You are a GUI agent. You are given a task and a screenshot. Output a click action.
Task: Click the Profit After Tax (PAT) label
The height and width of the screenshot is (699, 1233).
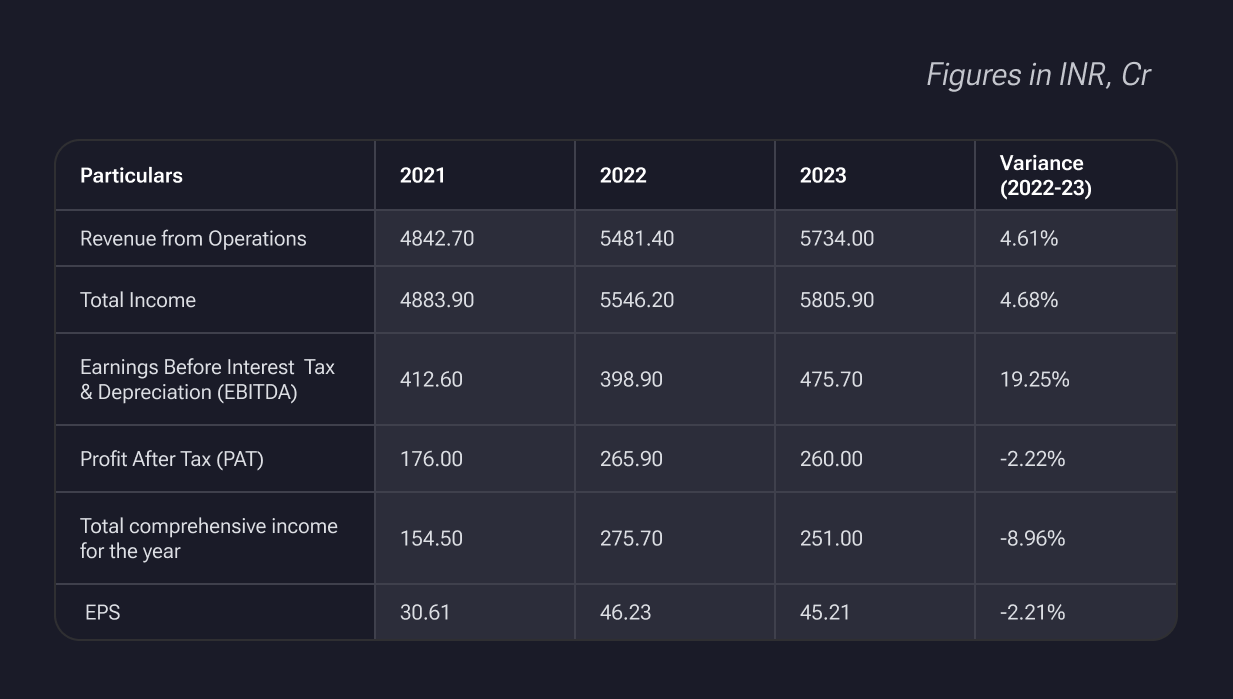coord(172,459)
